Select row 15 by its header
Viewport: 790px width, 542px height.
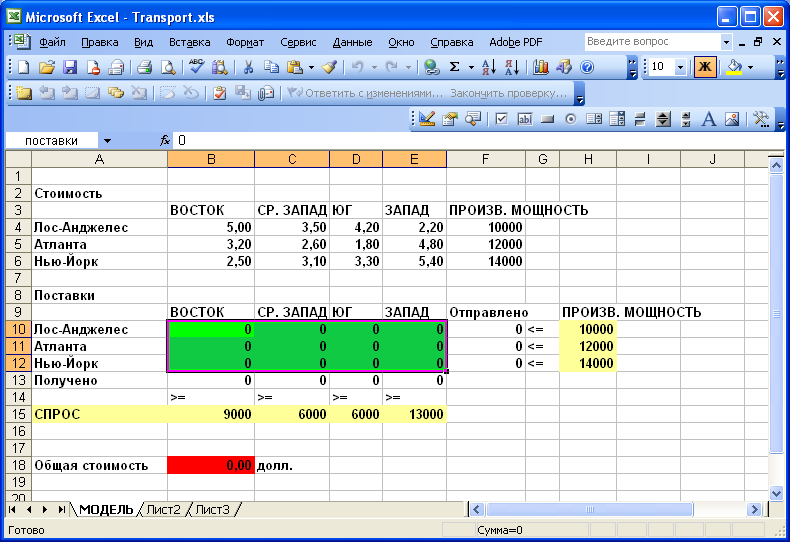pyautogui.click(x=18, y=414)
